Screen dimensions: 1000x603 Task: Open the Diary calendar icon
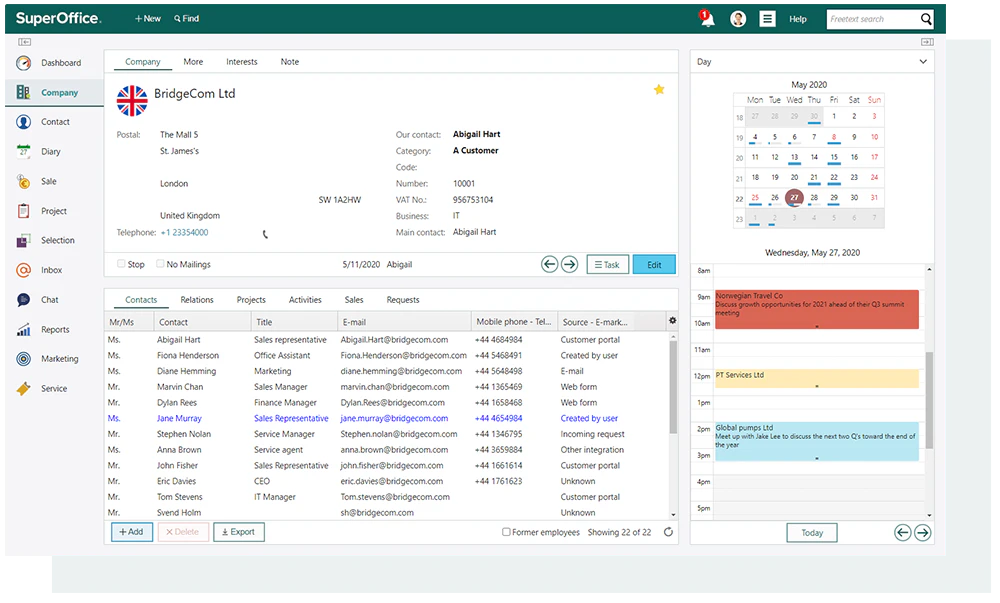tap(24, 151)
